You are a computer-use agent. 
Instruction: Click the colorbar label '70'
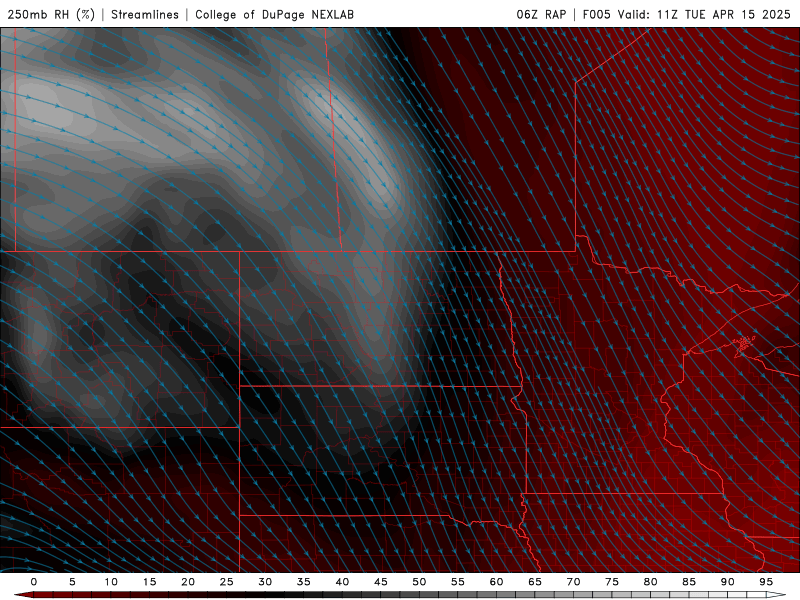573,582
